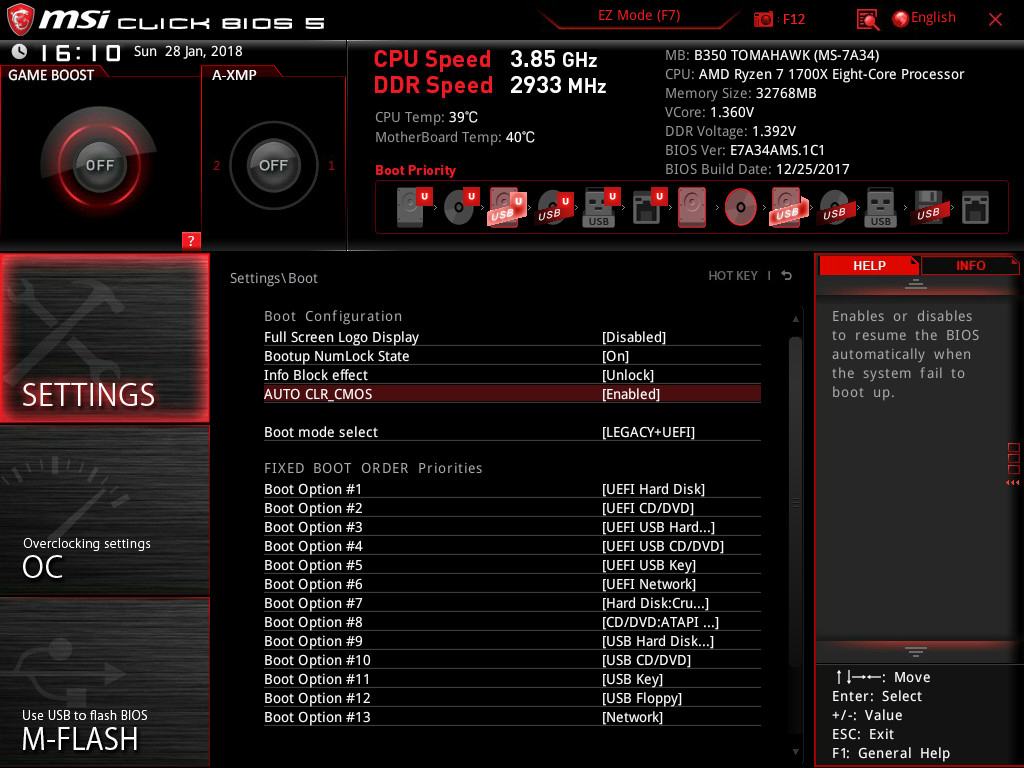
Task: Click the UEFI USB CD/DVD boot icon
Action: click(554, 207)
